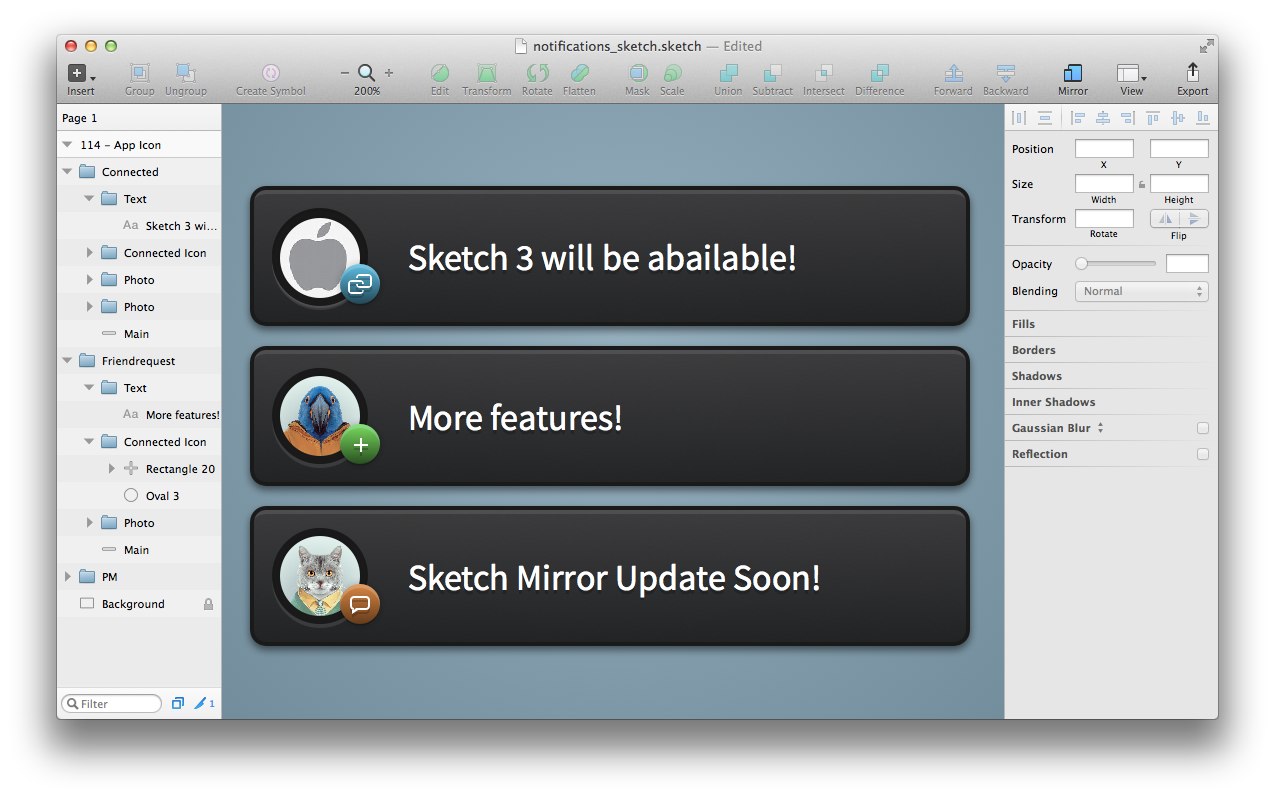Image resolution: width=1275 pixels, height=798 pixels.
Task: Click the Ungroup toolbar icon
Action: click(x=185, y=73)
